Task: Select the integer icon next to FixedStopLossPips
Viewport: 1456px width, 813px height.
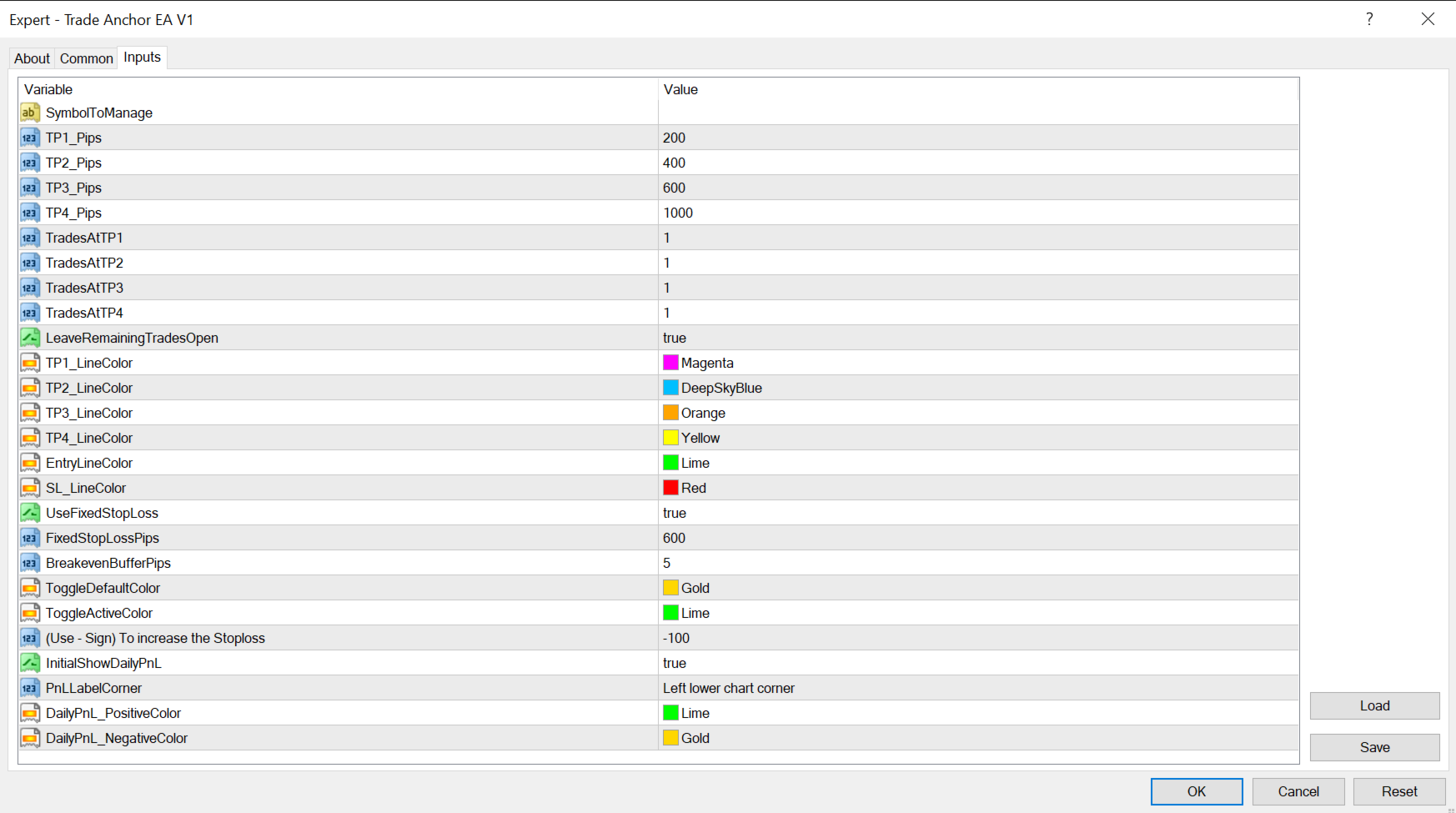Action: (30, 538)
